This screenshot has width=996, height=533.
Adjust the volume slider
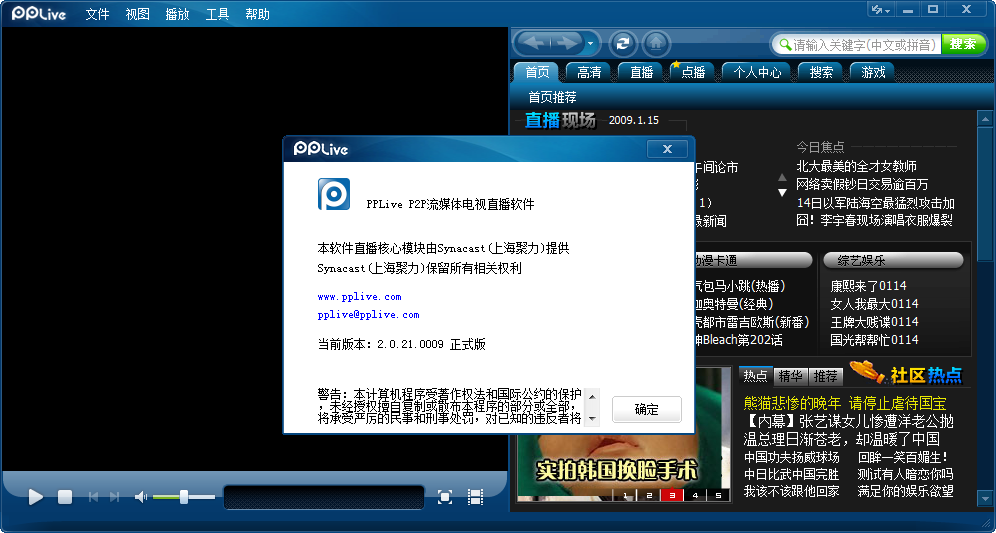pyautogui.click(x=184, y=497)
